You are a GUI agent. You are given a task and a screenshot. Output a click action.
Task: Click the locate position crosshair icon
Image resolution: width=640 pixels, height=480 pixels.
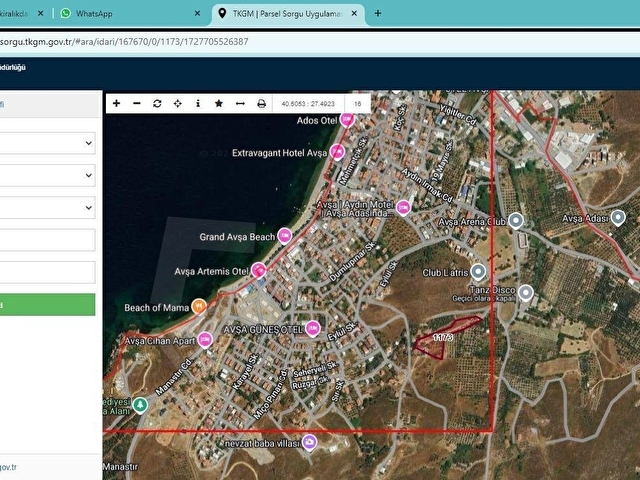178,103
